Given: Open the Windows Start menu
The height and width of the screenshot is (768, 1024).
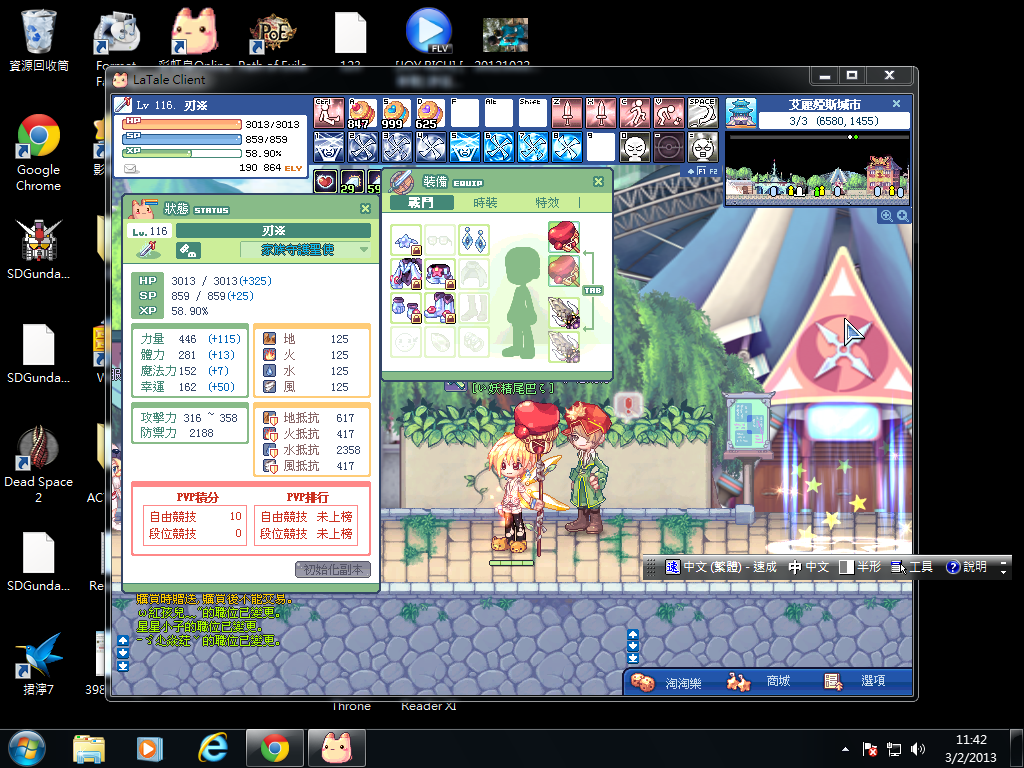Looking at the screenshot, I should click(27, 748).
